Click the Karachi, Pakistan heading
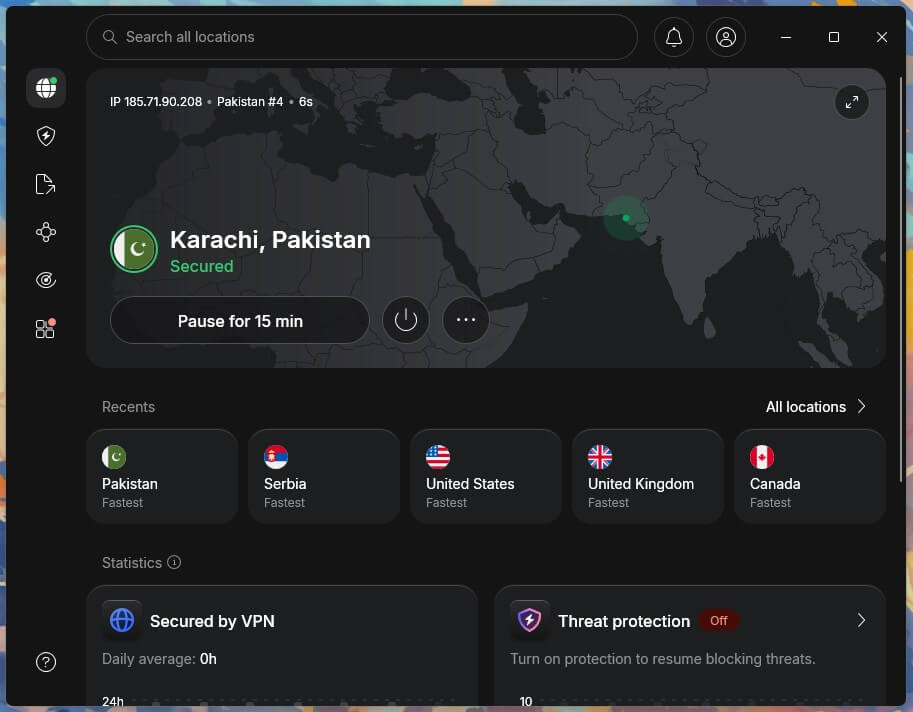This screenshot has width=913, height=712. point(270,240)
